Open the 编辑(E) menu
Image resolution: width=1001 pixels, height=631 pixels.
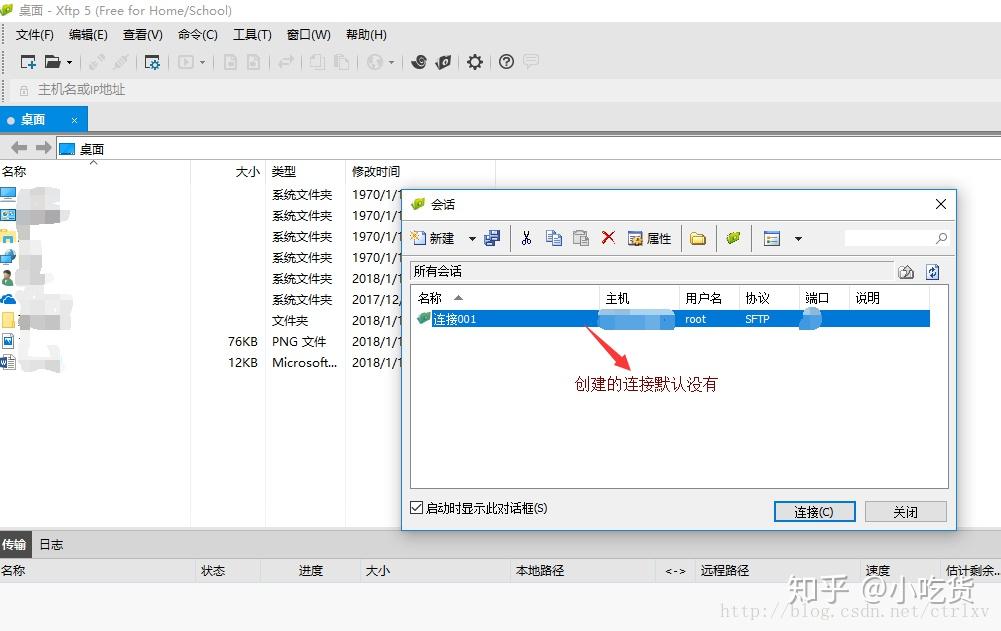coord(88,34)
